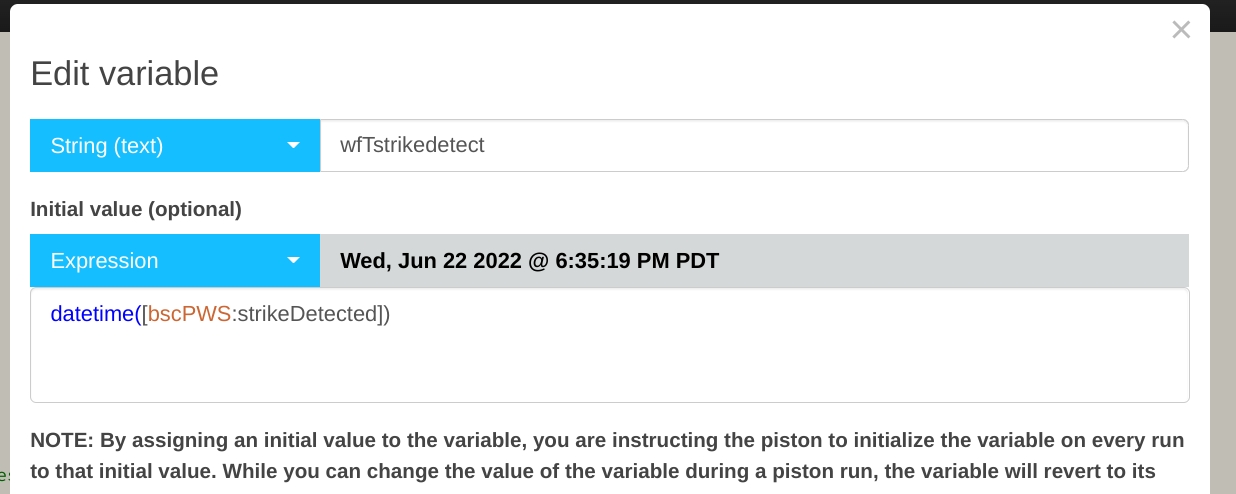The image size is (1236, 494).
Task: Click the caret arrow next to Expression
Action: [x=293, y=261]
